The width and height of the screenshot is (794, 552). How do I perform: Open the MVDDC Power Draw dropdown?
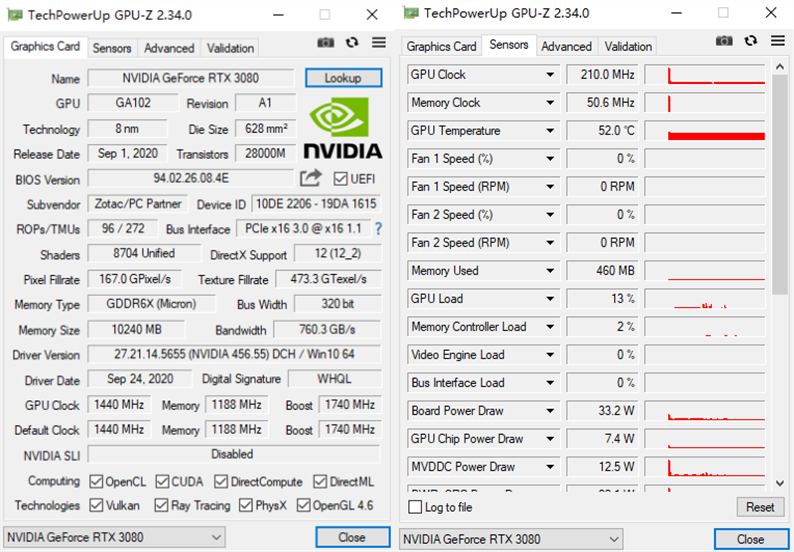(549, 467)
